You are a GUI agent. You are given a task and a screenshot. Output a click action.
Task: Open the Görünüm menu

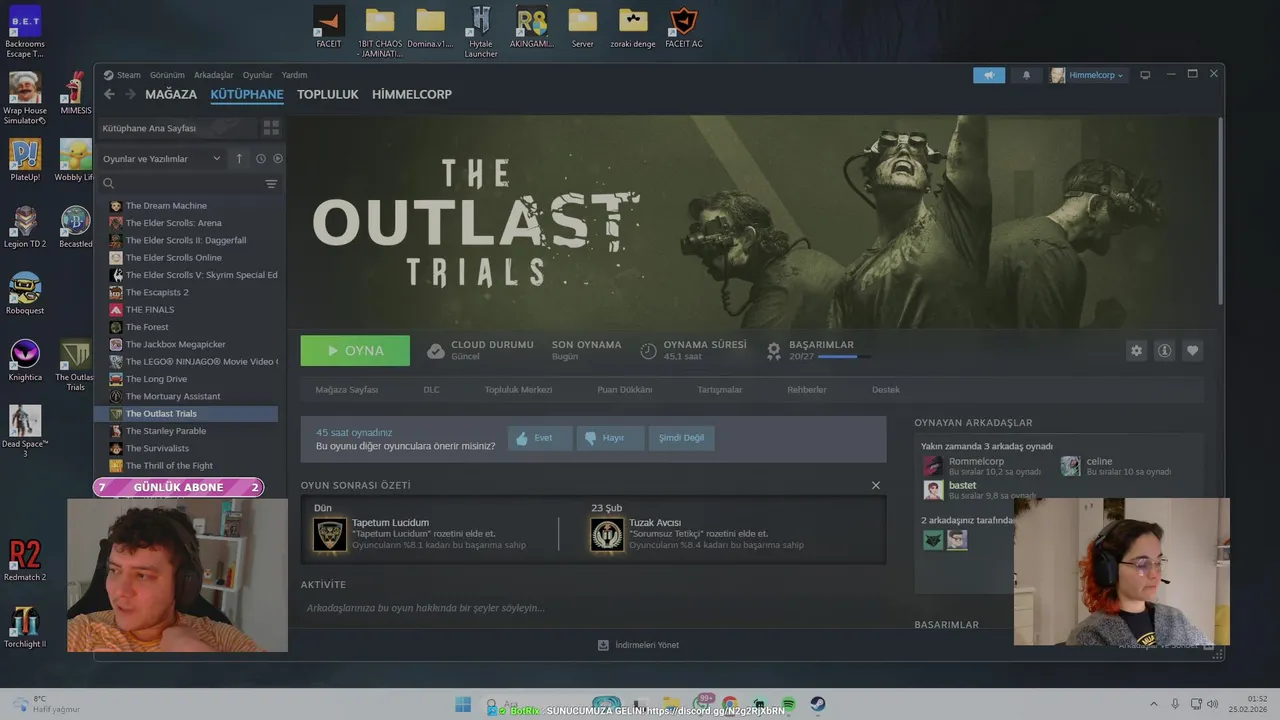[167, 75]
